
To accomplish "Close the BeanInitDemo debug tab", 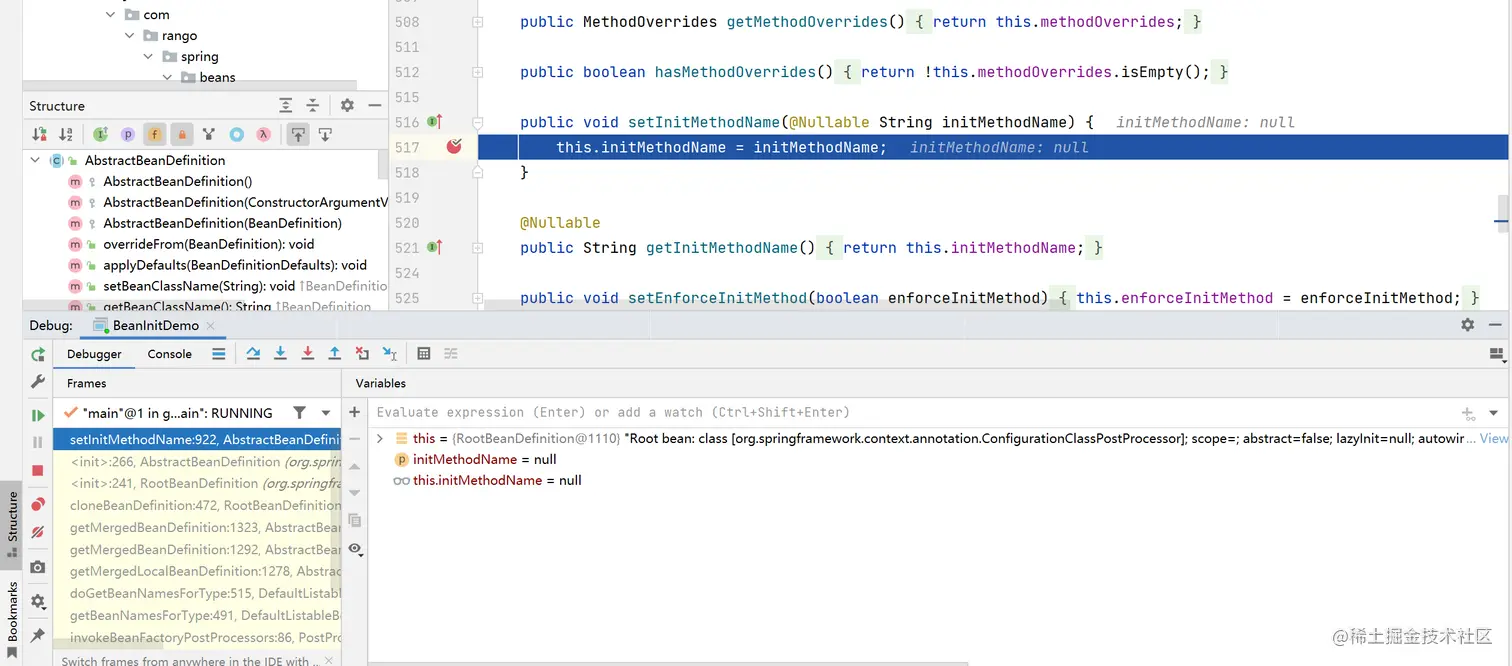I will [210, 325].
